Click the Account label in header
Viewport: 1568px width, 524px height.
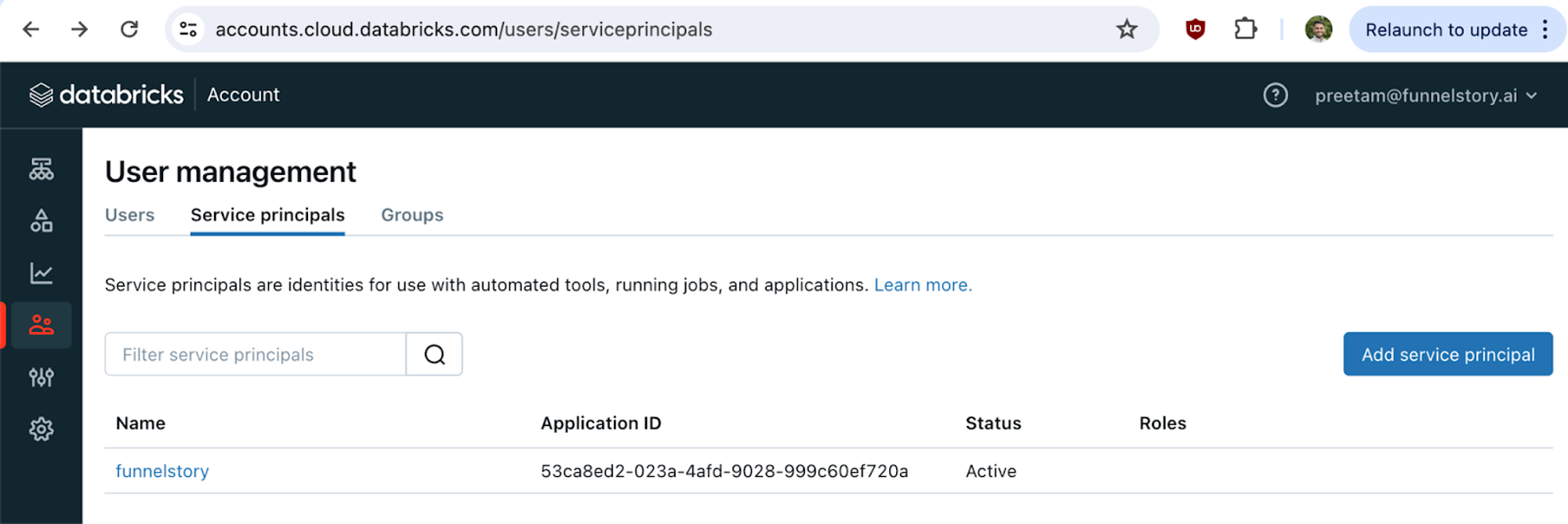(x=243, y=95)
